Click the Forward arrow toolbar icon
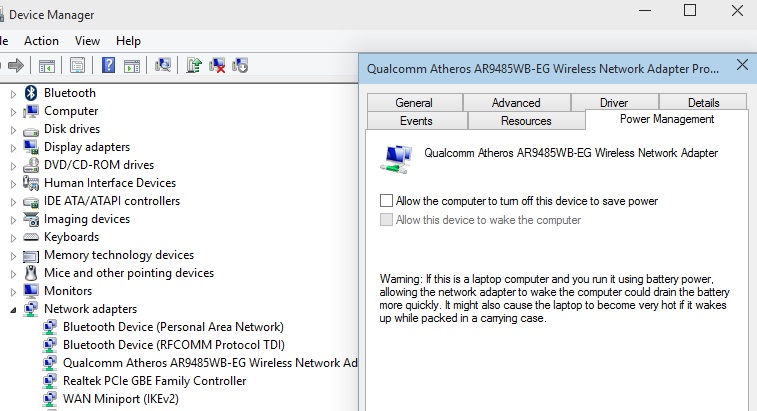This screenshot has width=757, height=411. coord(16,65)
